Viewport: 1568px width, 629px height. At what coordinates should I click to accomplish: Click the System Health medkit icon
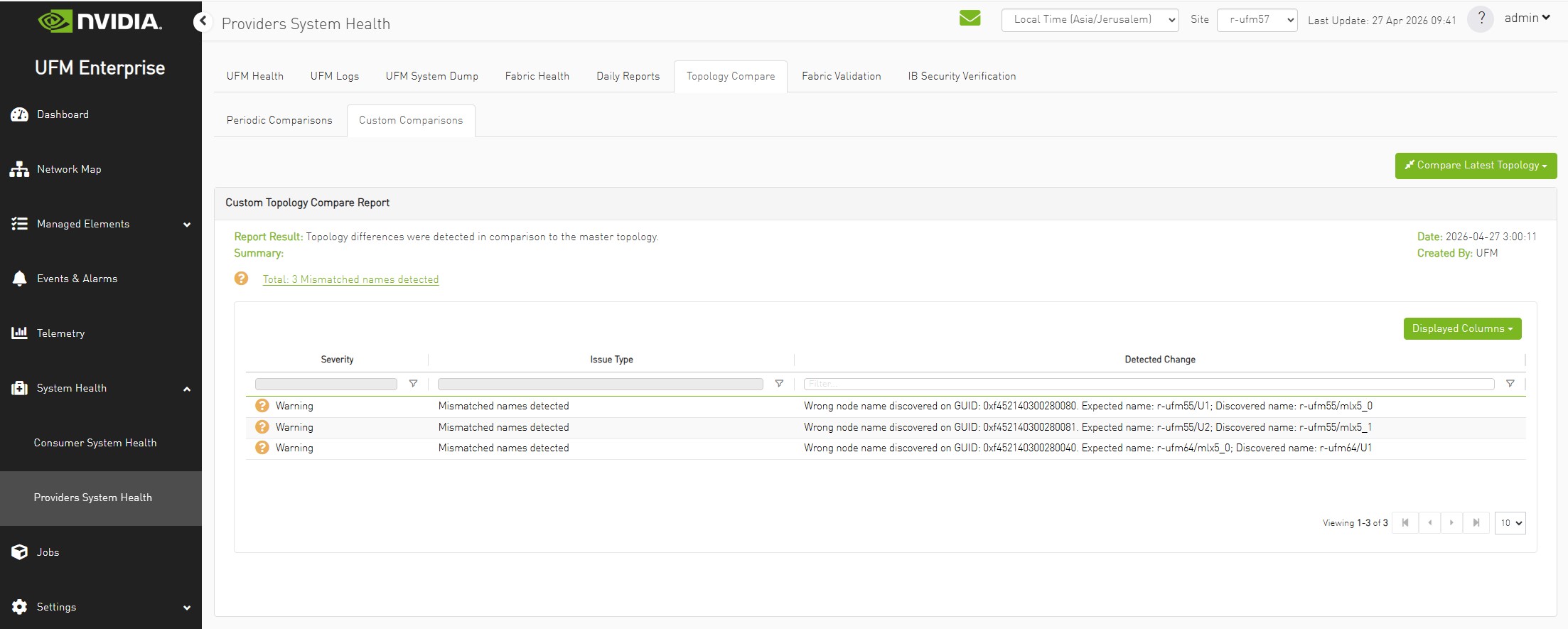click(x=19, y=388)
